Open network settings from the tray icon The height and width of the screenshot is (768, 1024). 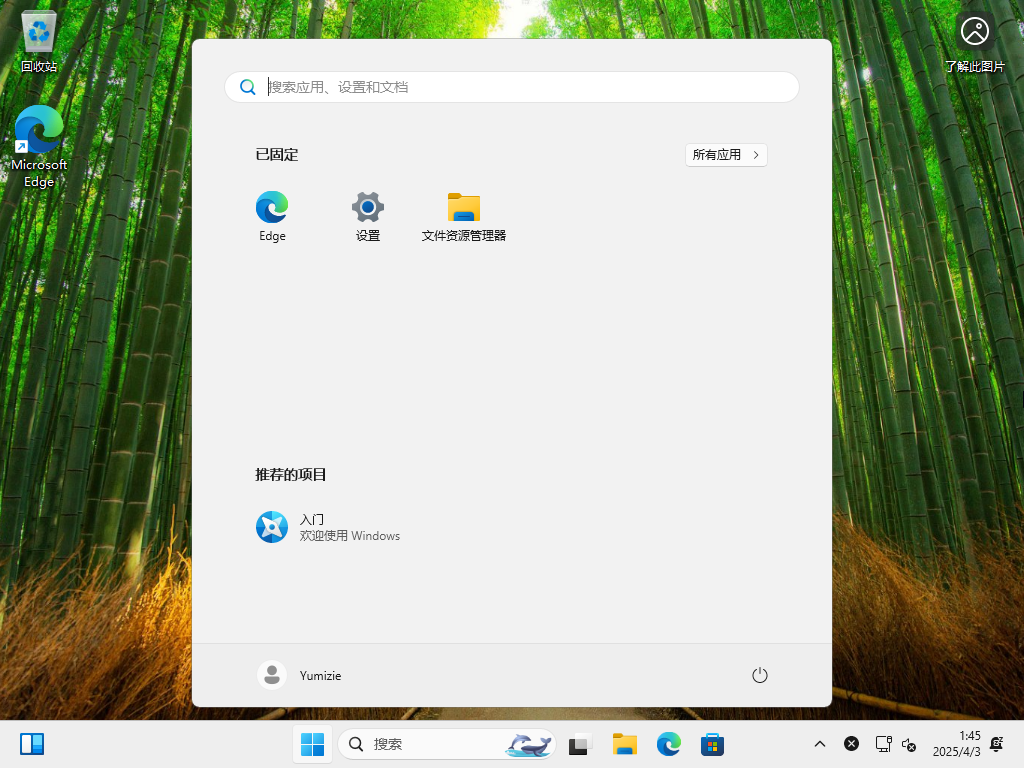[883, 744]
